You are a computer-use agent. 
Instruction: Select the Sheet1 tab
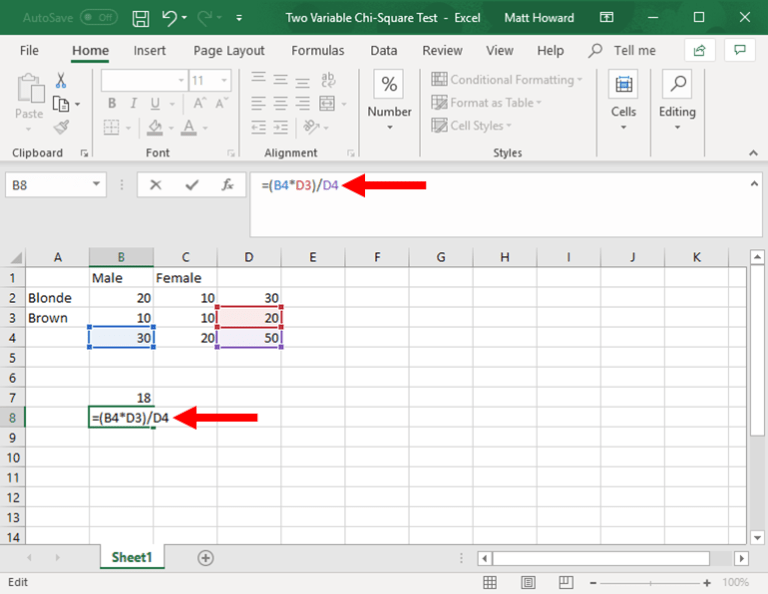click(132, 558)
